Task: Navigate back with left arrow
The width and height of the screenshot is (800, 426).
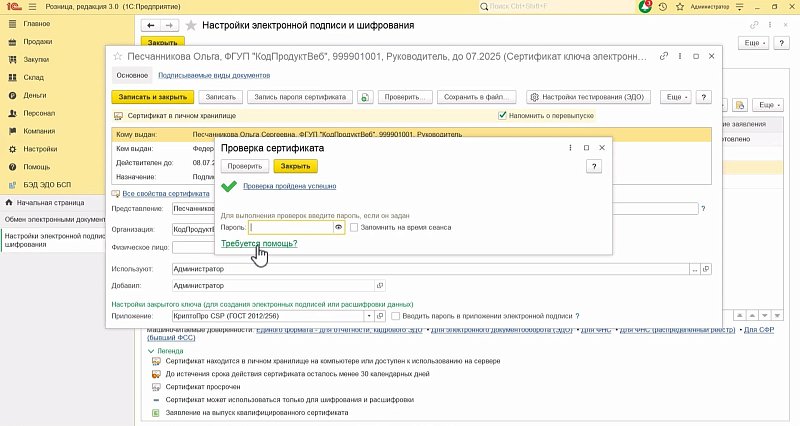Action: click(151, 25)
